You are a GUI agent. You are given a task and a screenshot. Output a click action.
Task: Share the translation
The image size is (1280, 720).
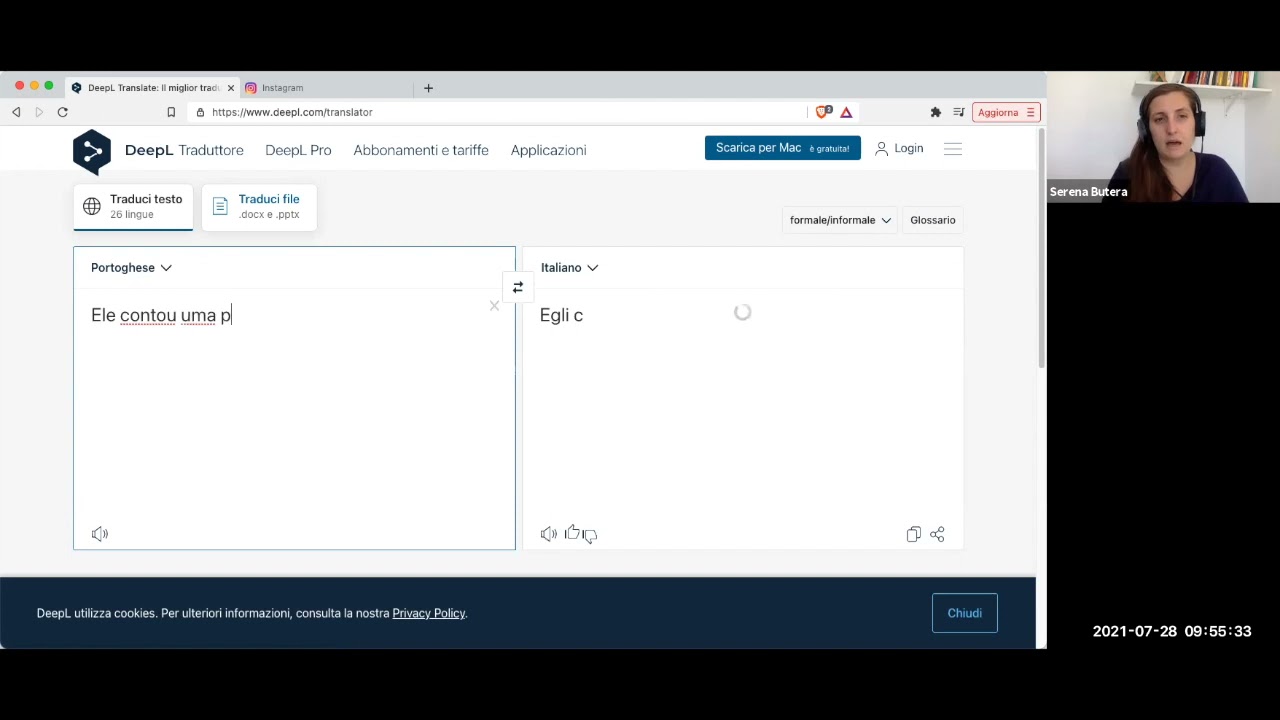937,534
